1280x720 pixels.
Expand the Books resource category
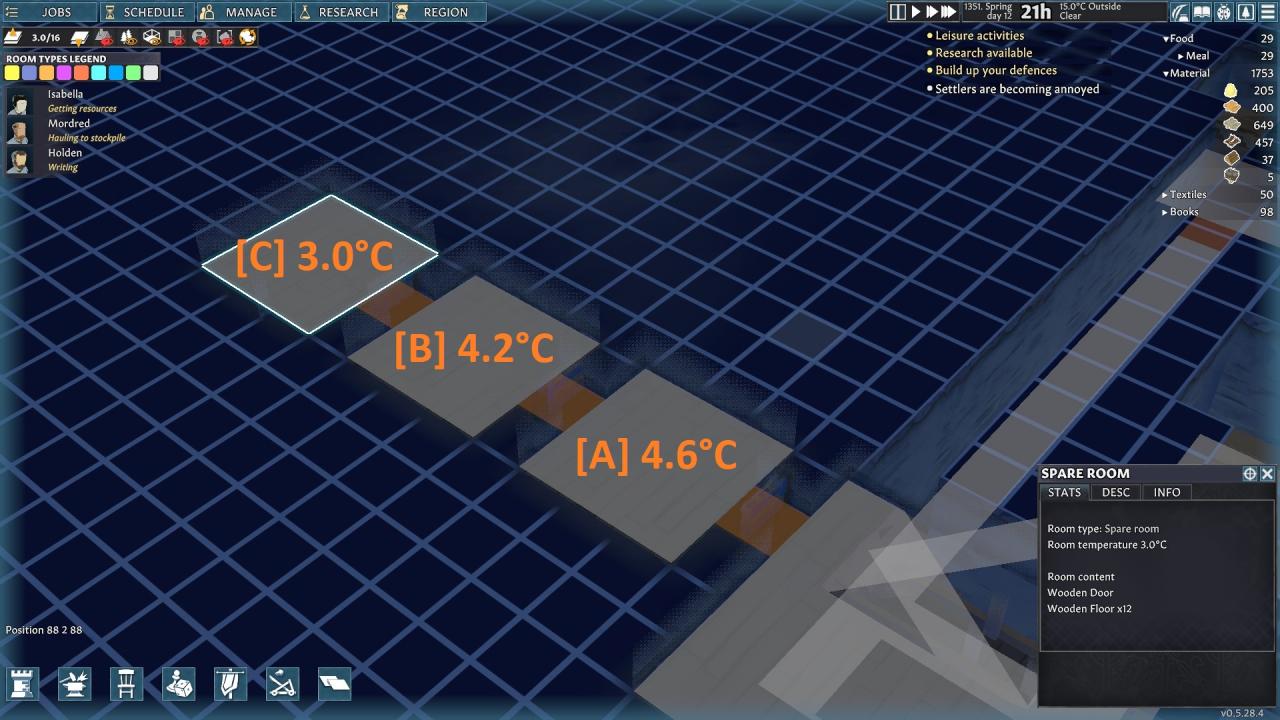tap(1165, 212)
